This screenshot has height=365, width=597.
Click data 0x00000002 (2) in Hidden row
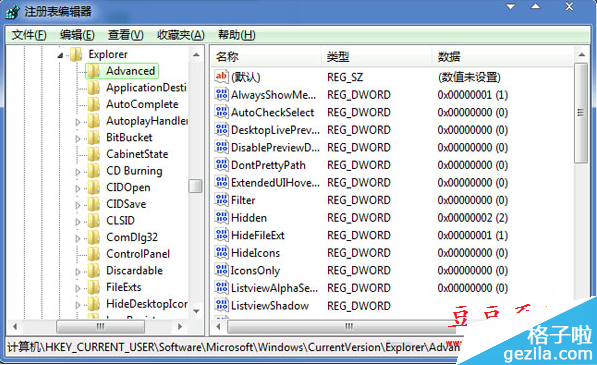[x=472, y=218]
